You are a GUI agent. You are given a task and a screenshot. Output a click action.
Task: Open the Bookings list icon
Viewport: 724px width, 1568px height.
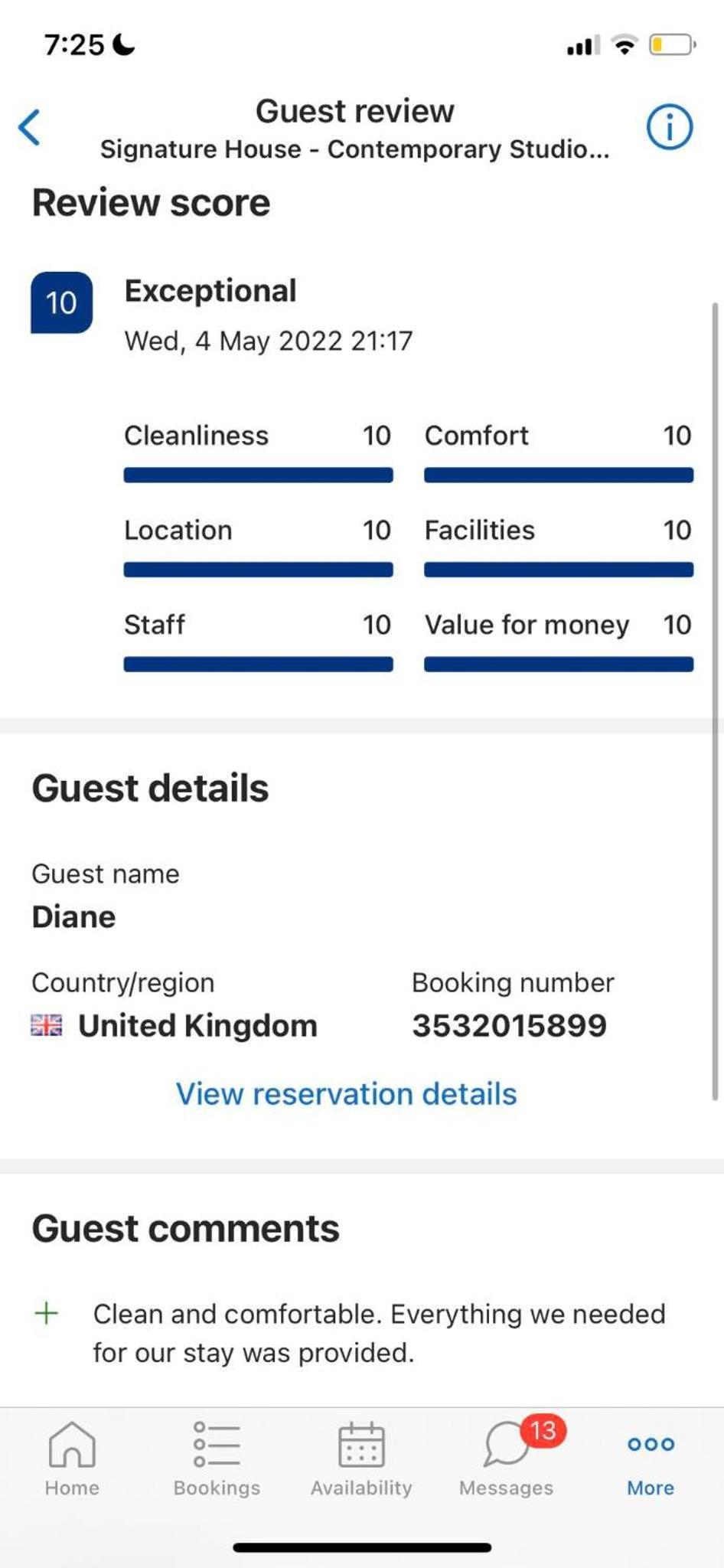(x=217, y=1444)
